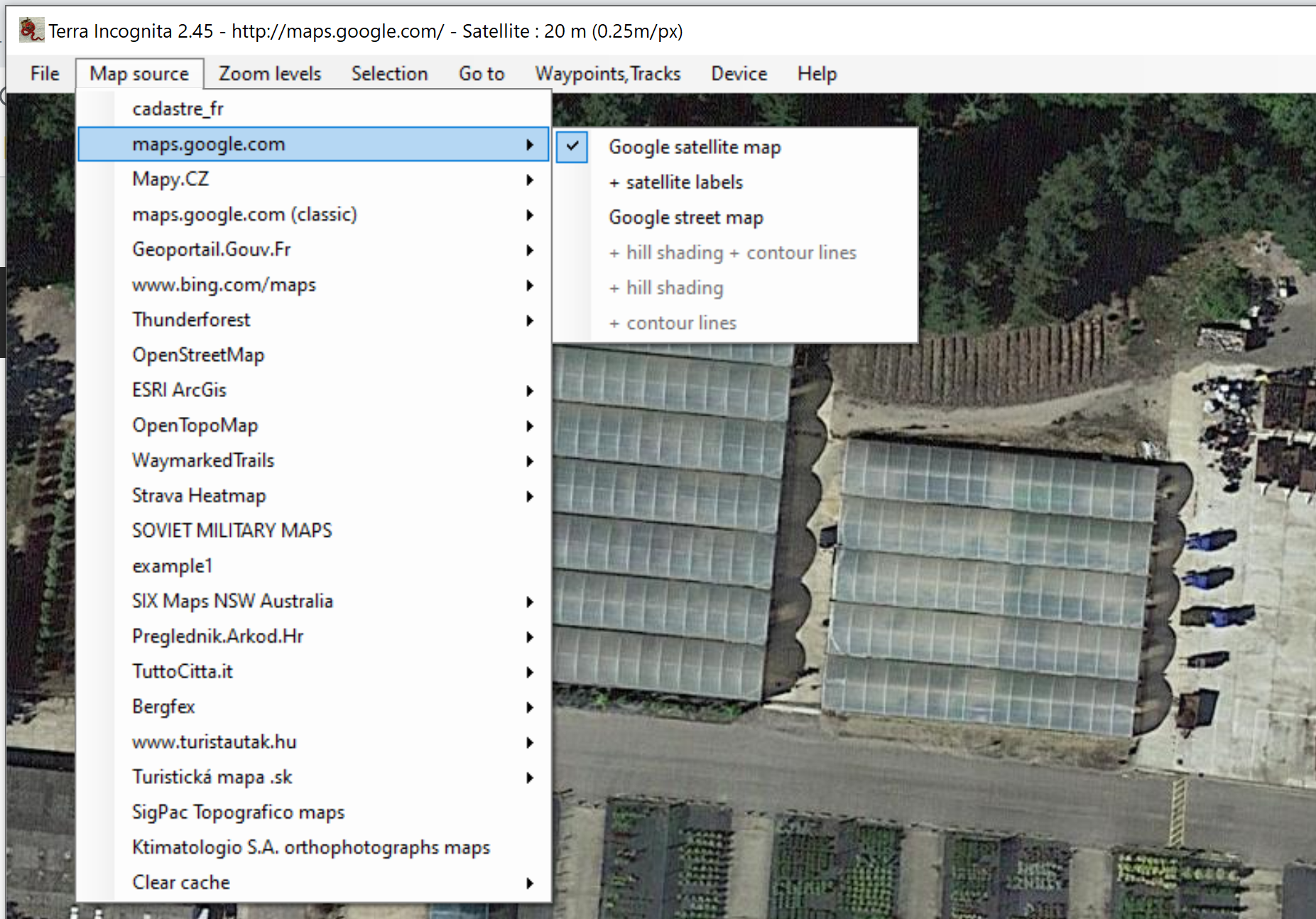Image resolution: width=1316 pixels, height=919 pixels.
Task: Open the Preglednik.Arkod.Hr submenu
Action: [x=313, y=636]
